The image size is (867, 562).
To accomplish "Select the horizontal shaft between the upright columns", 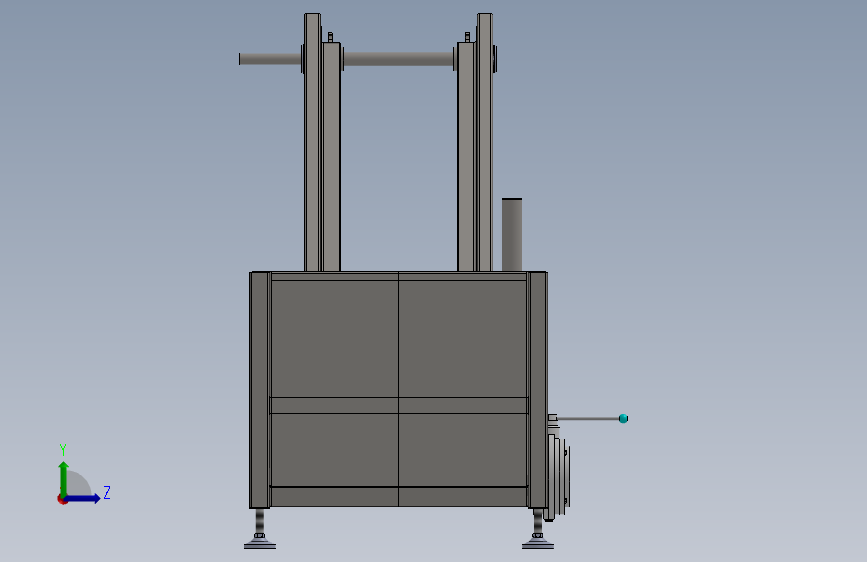I will 399,59.
